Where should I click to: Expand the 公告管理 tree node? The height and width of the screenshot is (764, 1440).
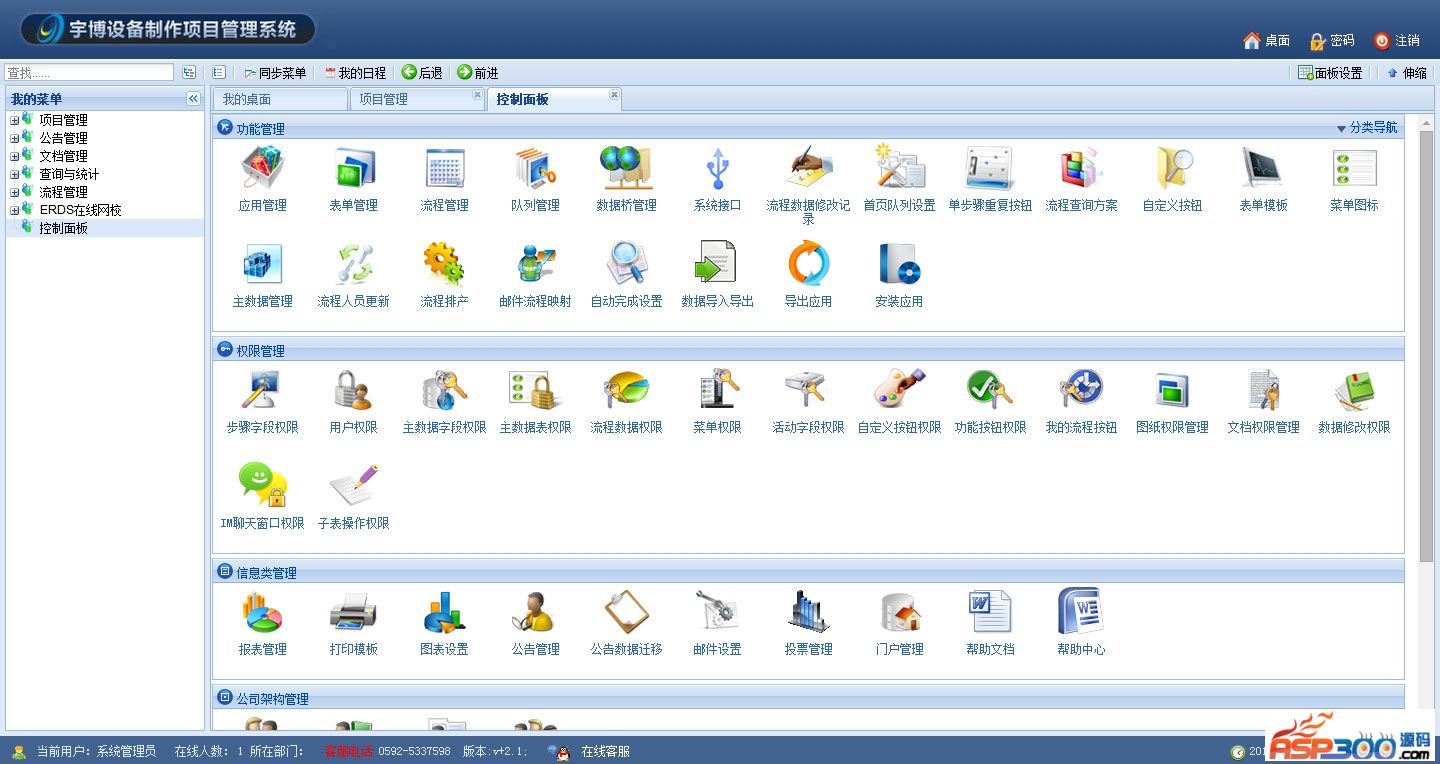(14, 138)
